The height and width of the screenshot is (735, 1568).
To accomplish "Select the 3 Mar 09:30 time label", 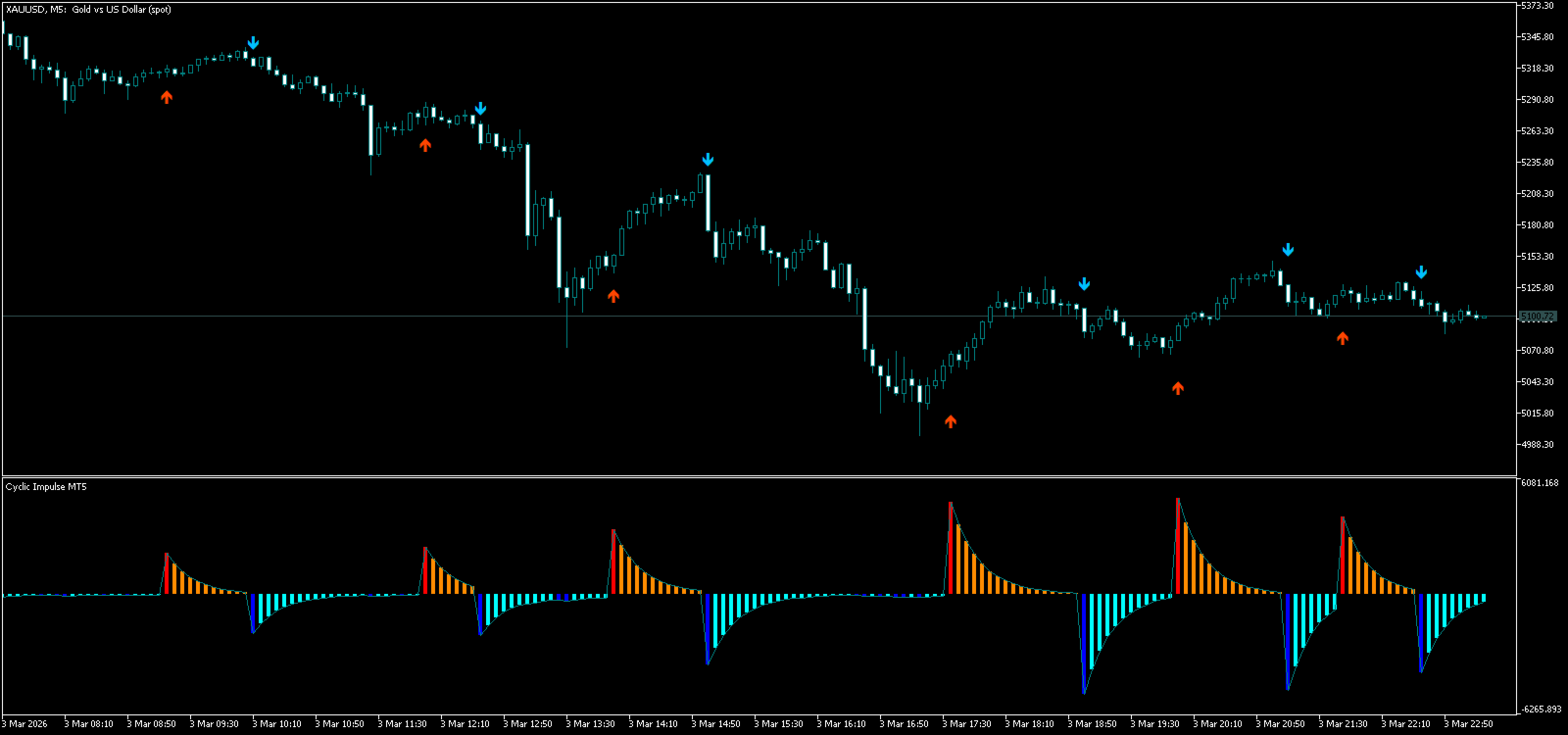I will (215, 724).
